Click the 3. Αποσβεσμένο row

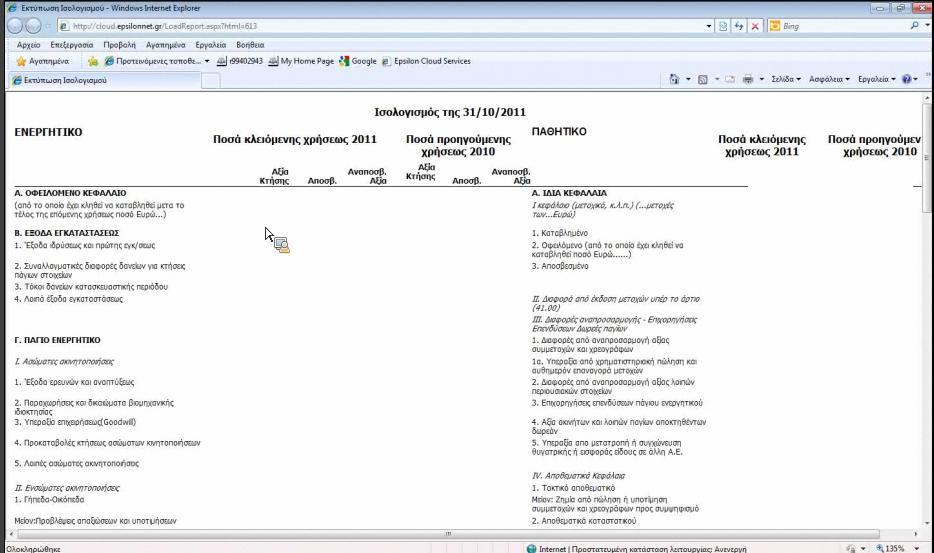click(x=560, y=266)
